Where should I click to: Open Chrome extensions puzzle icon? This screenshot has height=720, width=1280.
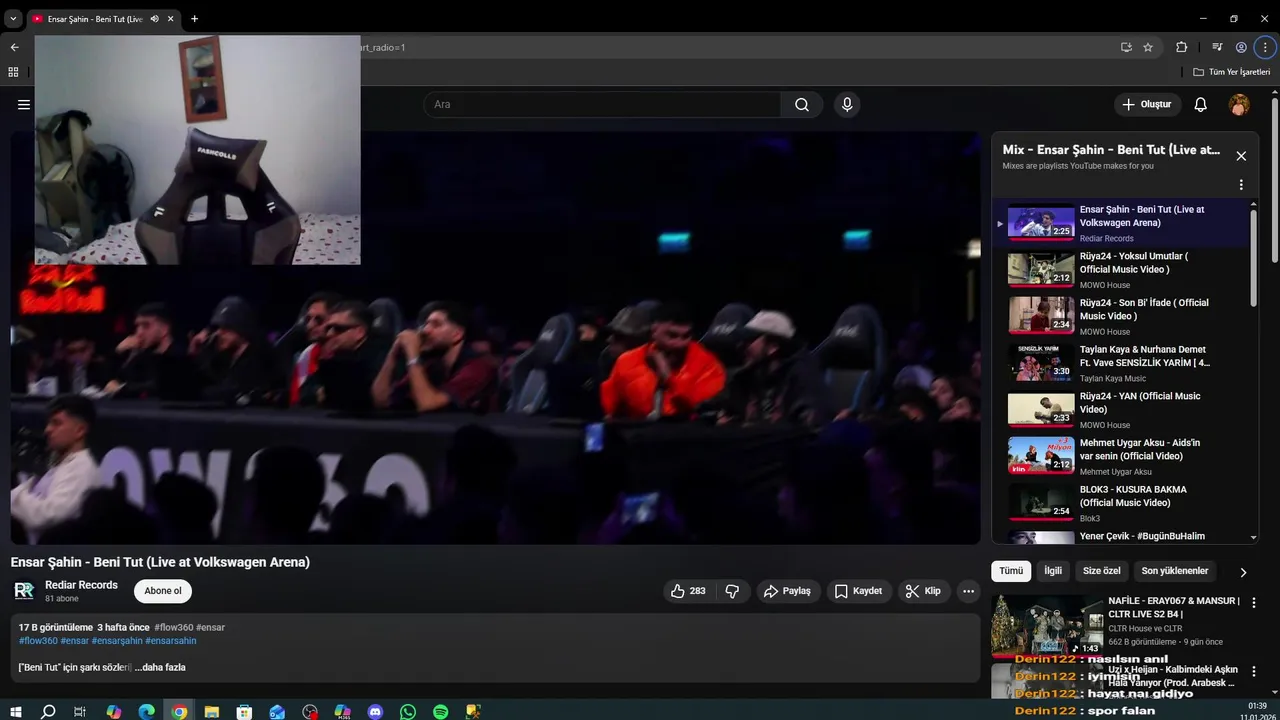tap(1182, 47)
